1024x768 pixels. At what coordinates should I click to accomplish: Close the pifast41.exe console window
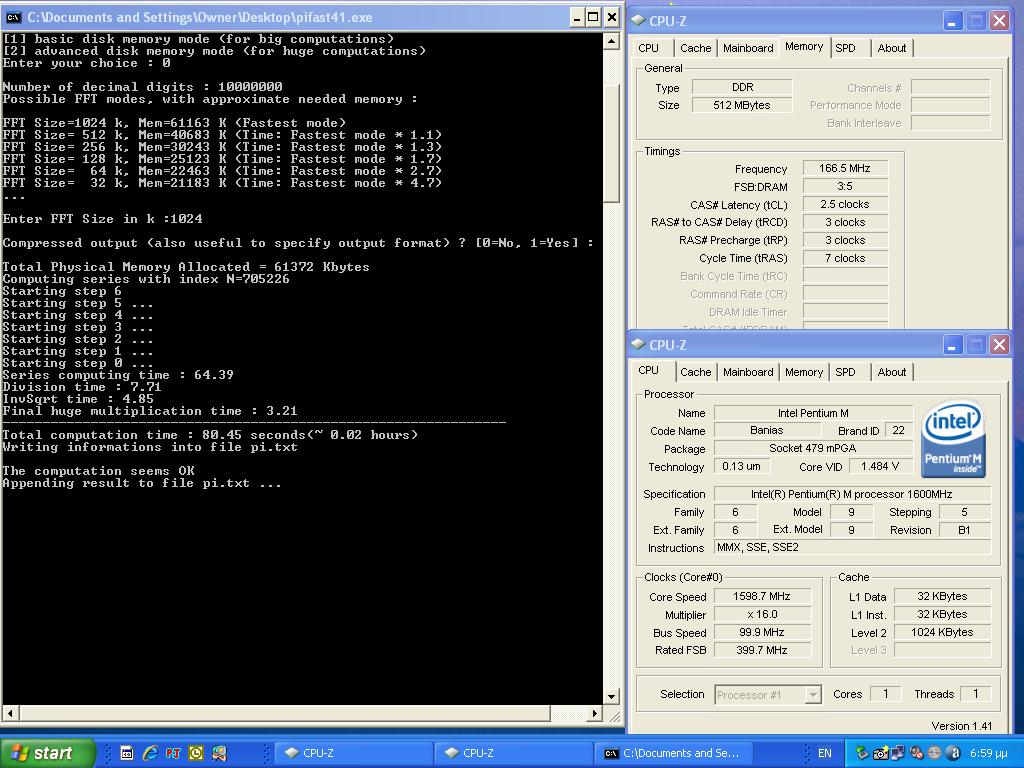[x=611, y=18]
